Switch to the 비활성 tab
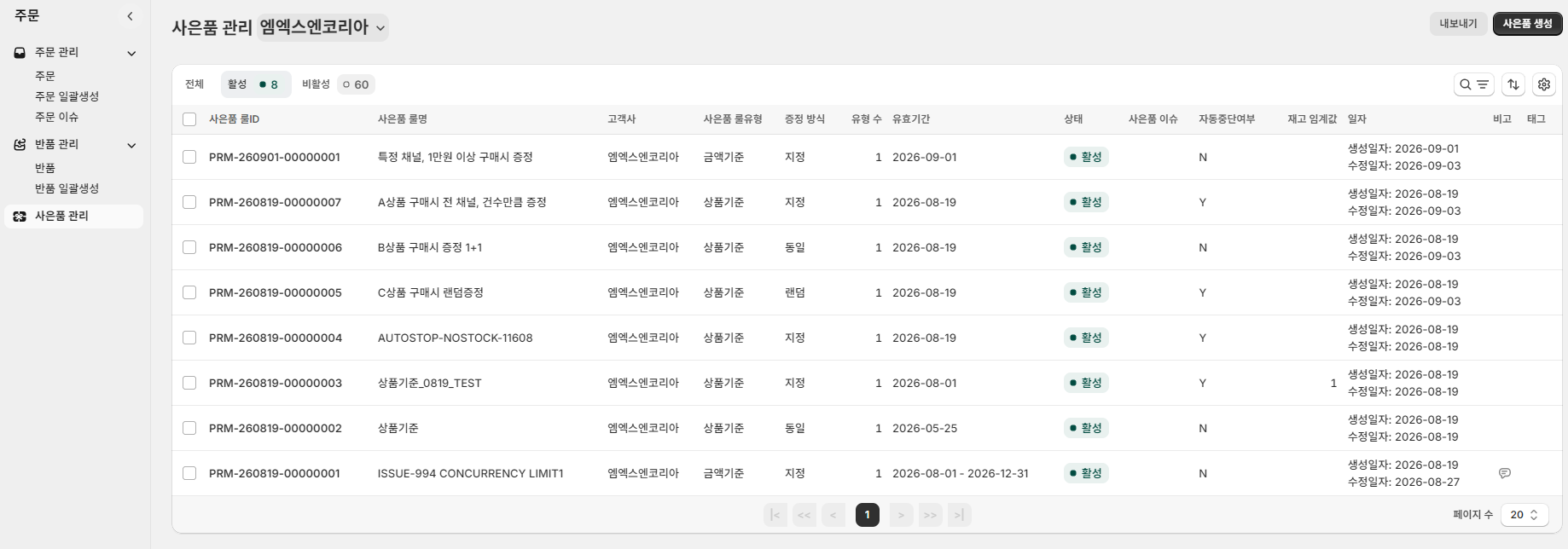This screenshot has width=1568, height=549. [339, 84]
